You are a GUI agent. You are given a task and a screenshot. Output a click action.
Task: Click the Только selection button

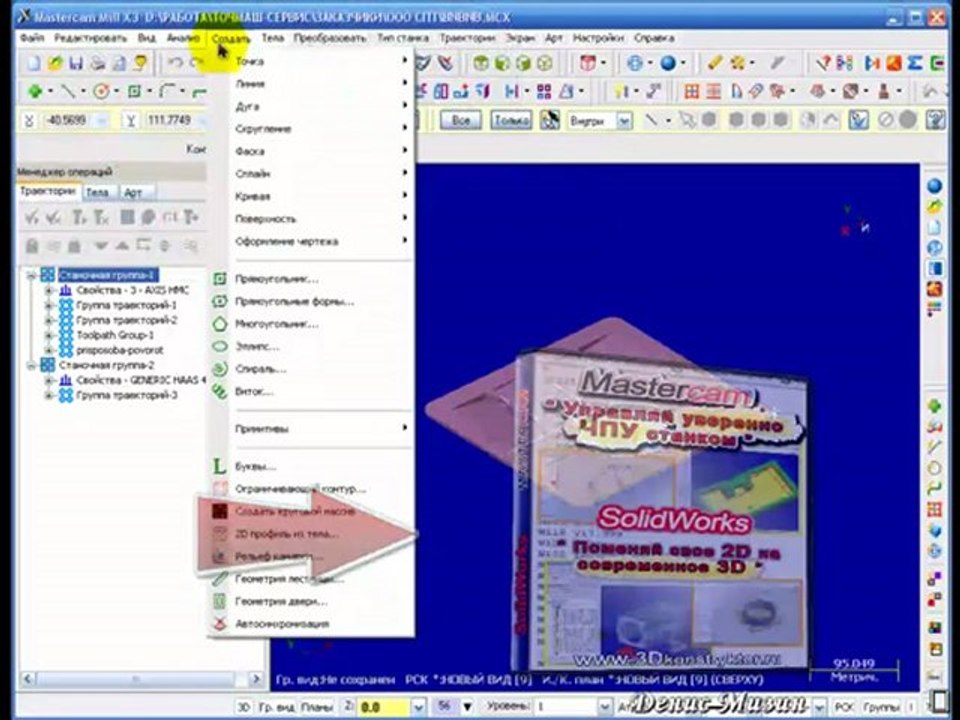click(511, 121)
